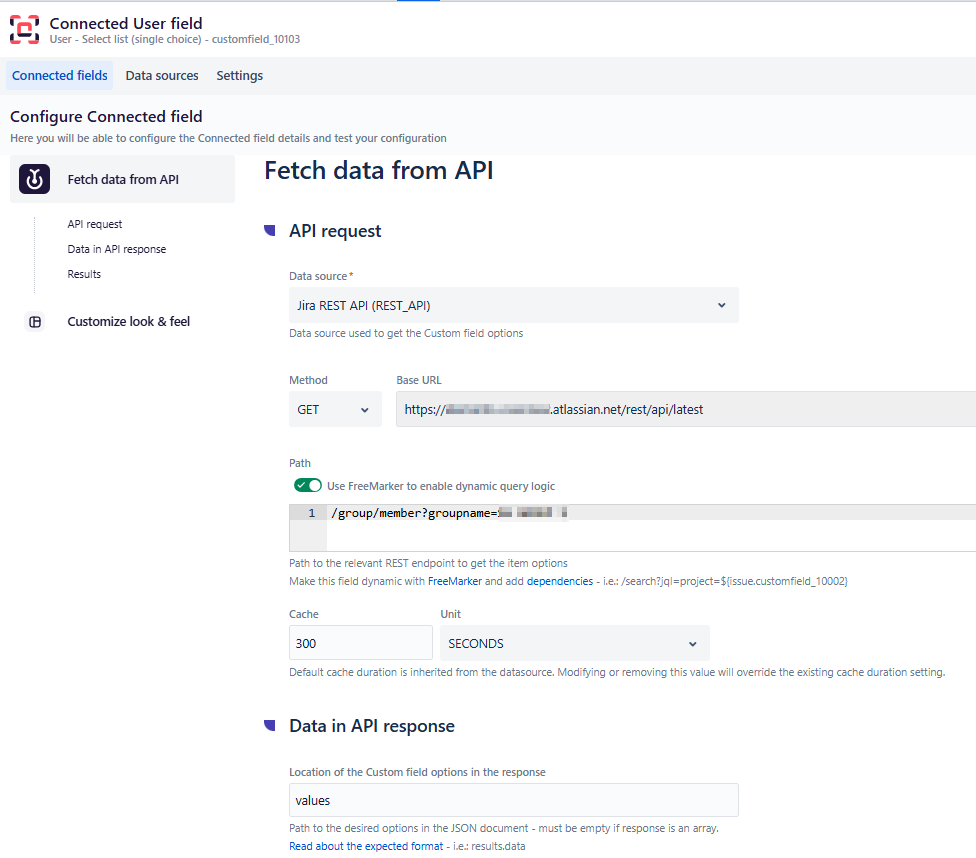
Task: Change the cache Unit from SECONDS
Action: 574,643
